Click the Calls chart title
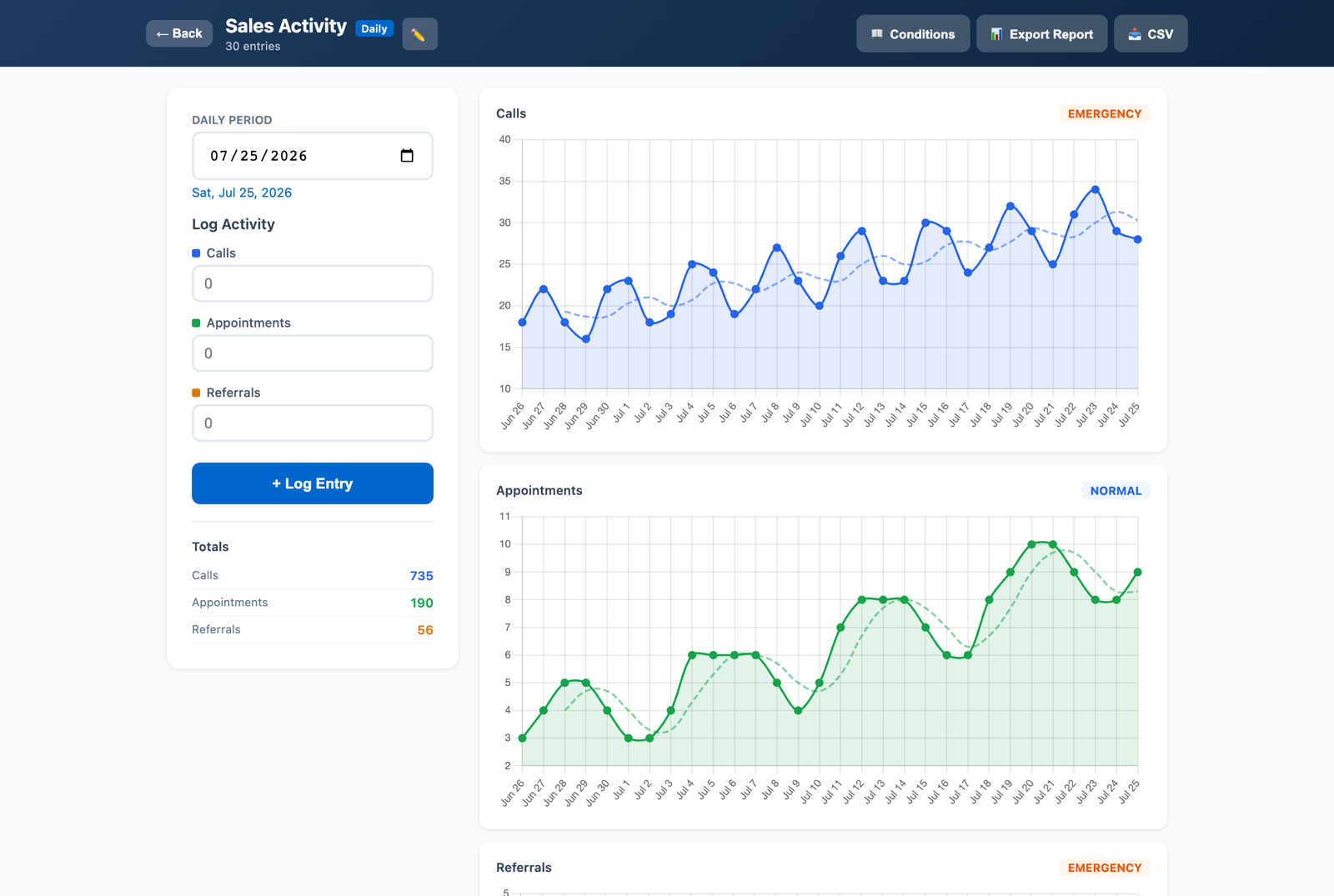1334x896 pixels. click(511, 113)
